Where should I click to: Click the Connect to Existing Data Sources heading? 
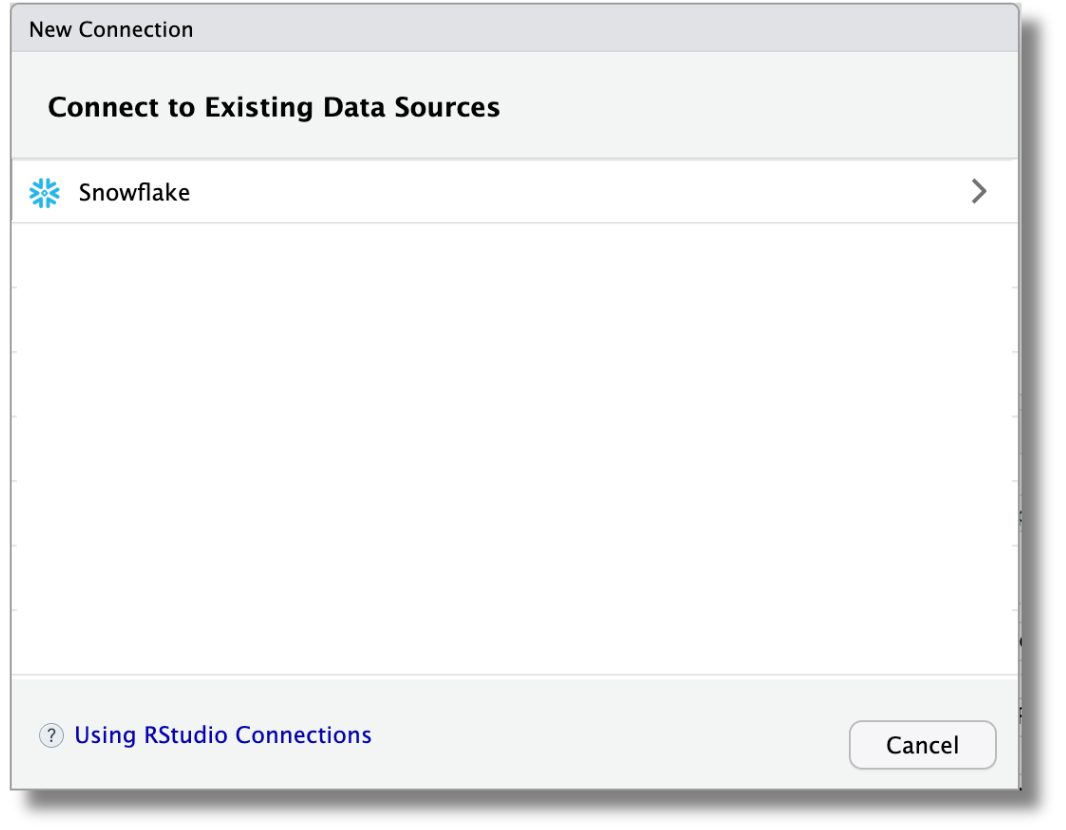coord(275,107)
